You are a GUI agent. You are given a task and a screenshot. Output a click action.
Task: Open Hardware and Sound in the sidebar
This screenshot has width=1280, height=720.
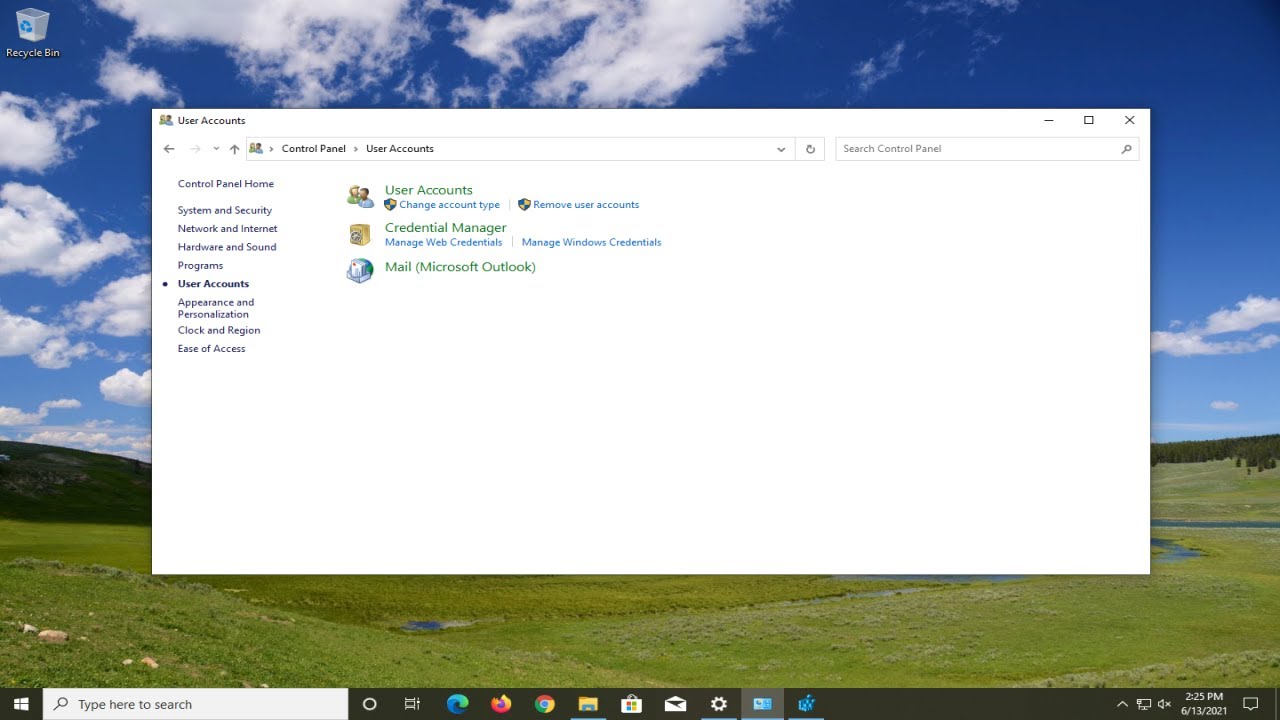click(x=227, y=247)
